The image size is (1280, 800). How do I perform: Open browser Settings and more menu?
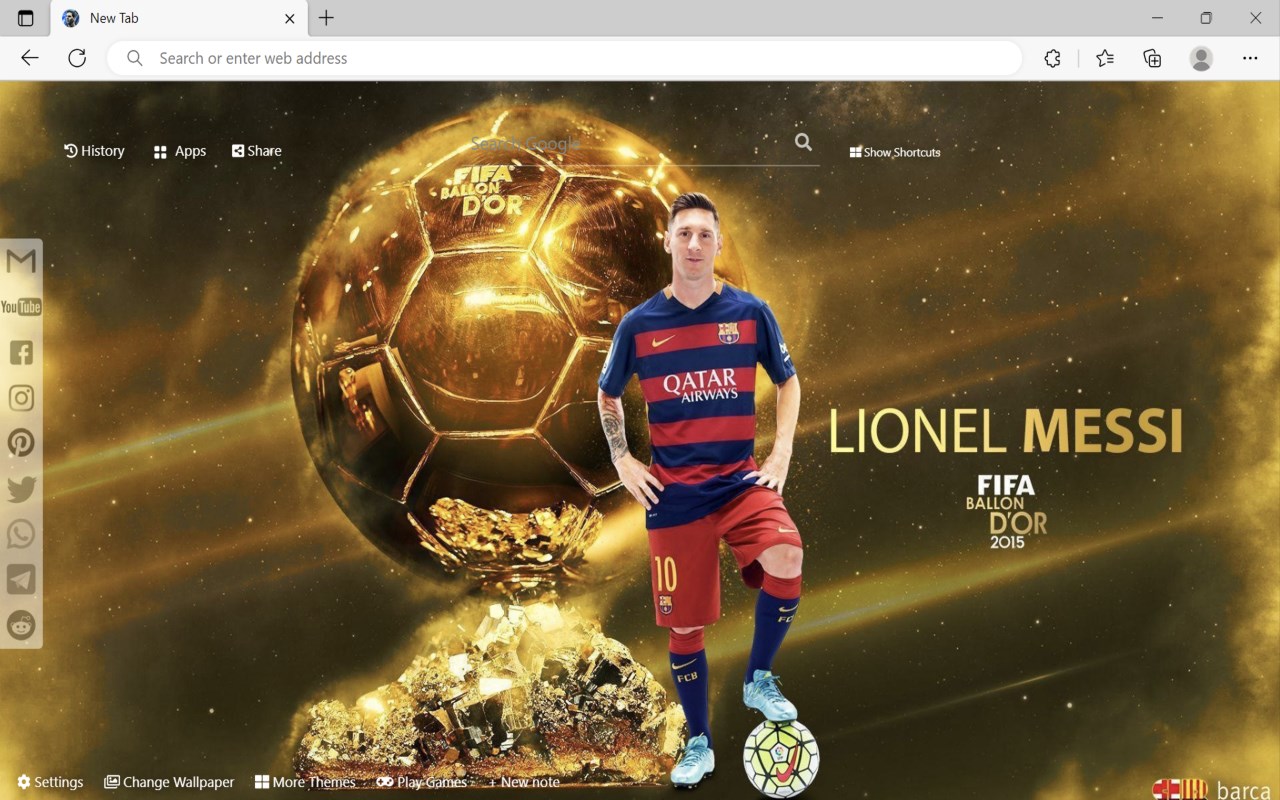(x=1250, y=58)
